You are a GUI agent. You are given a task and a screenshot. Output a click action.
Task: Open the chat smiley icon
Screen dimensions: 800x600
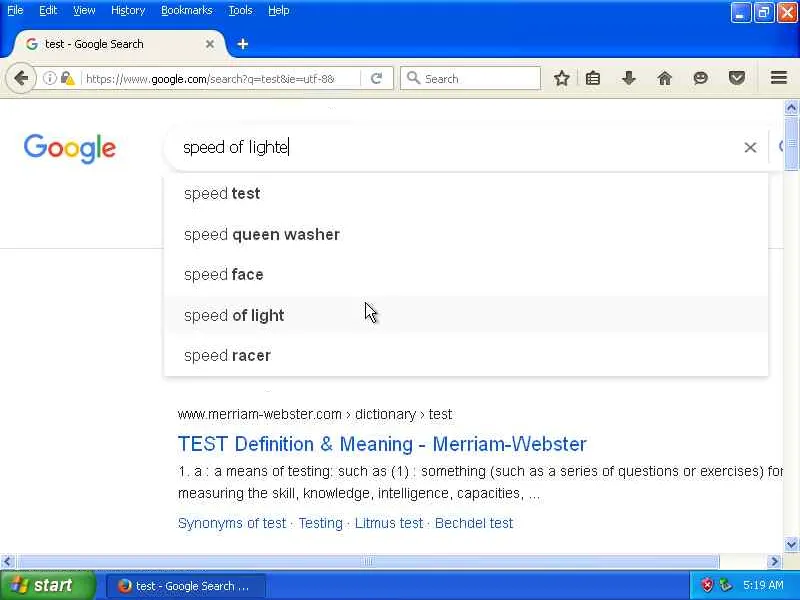click(701, 78)
